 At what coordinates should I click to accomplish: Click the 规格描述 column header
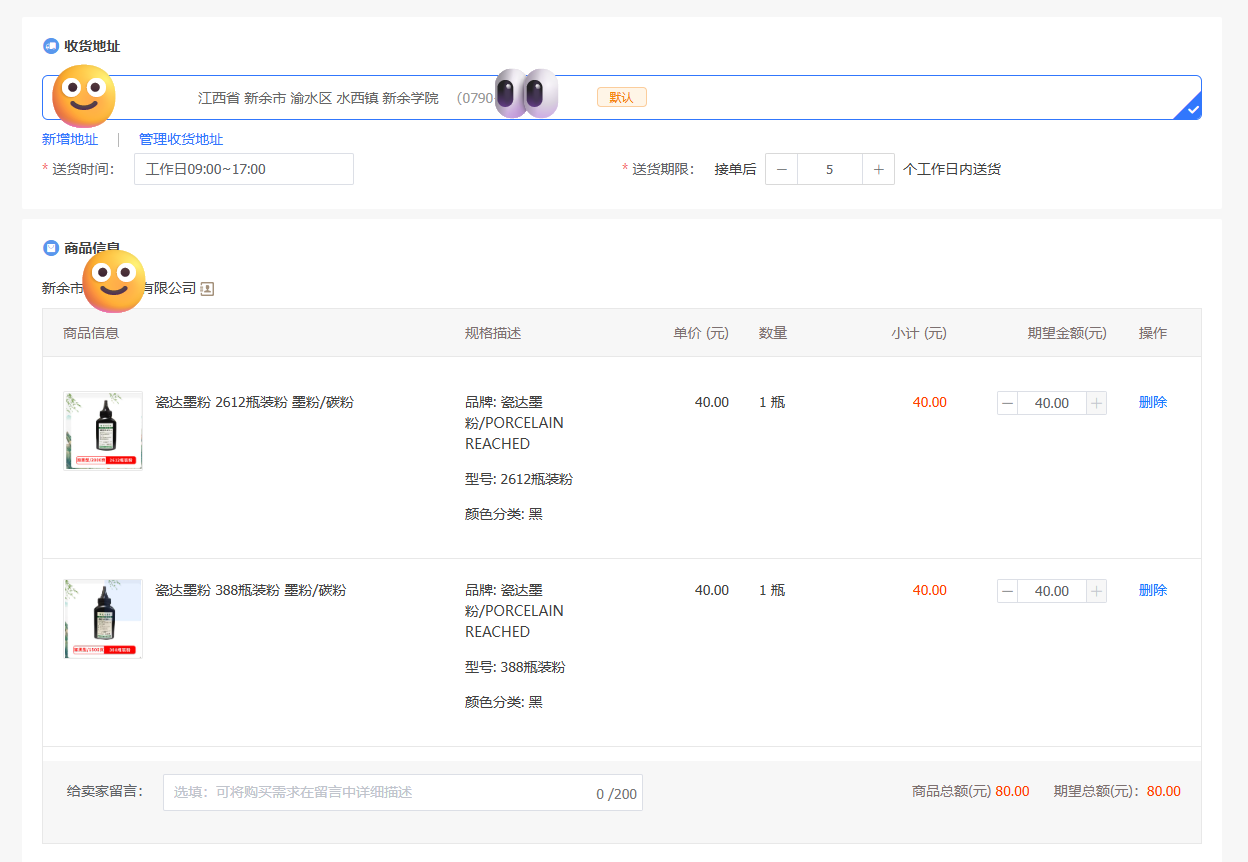point(493,333)
